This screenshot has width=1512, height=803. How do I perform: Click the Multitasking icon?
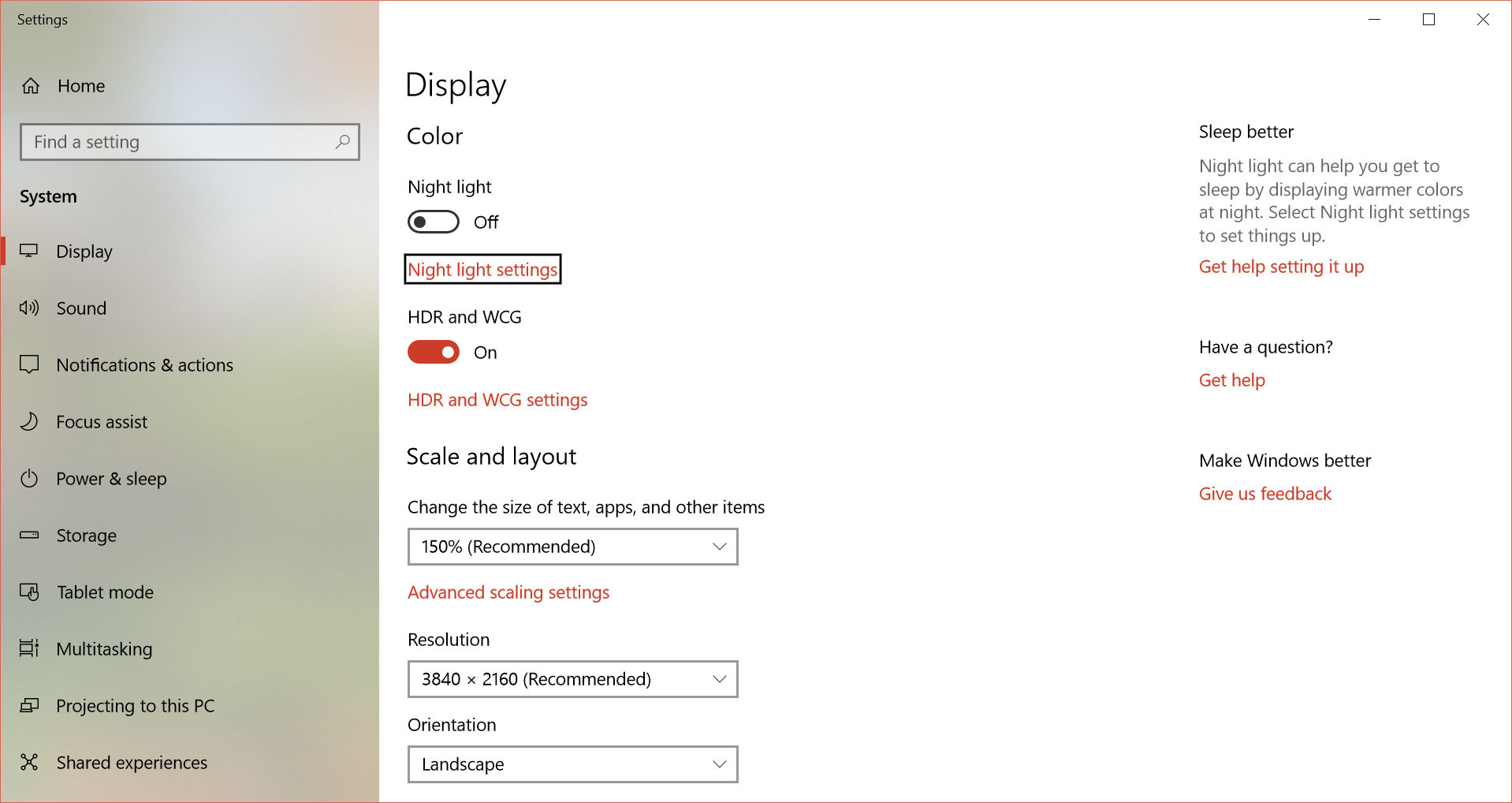[x=29, y=648]
